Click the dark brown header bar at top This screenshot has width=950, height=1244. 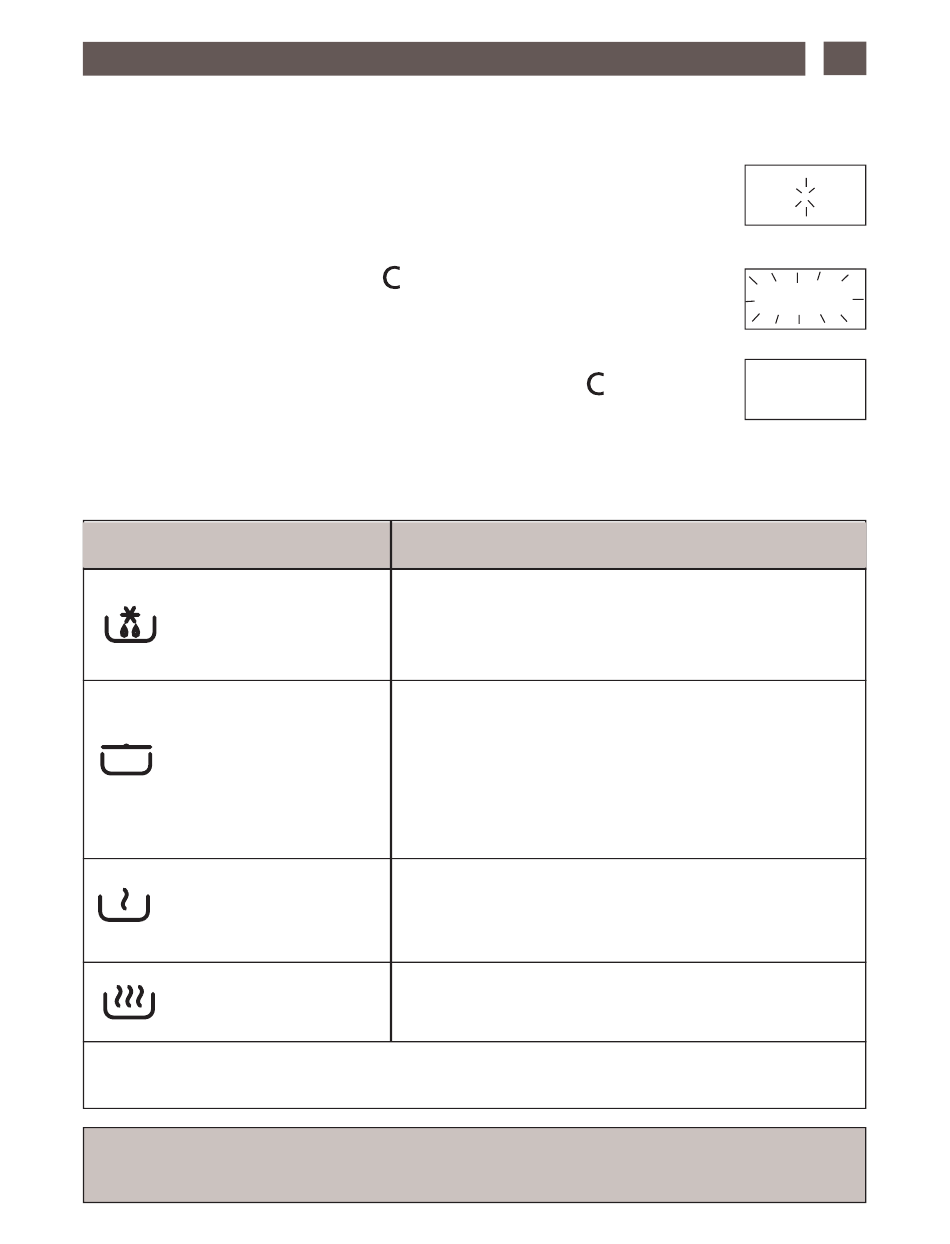(x=444, y=58)
